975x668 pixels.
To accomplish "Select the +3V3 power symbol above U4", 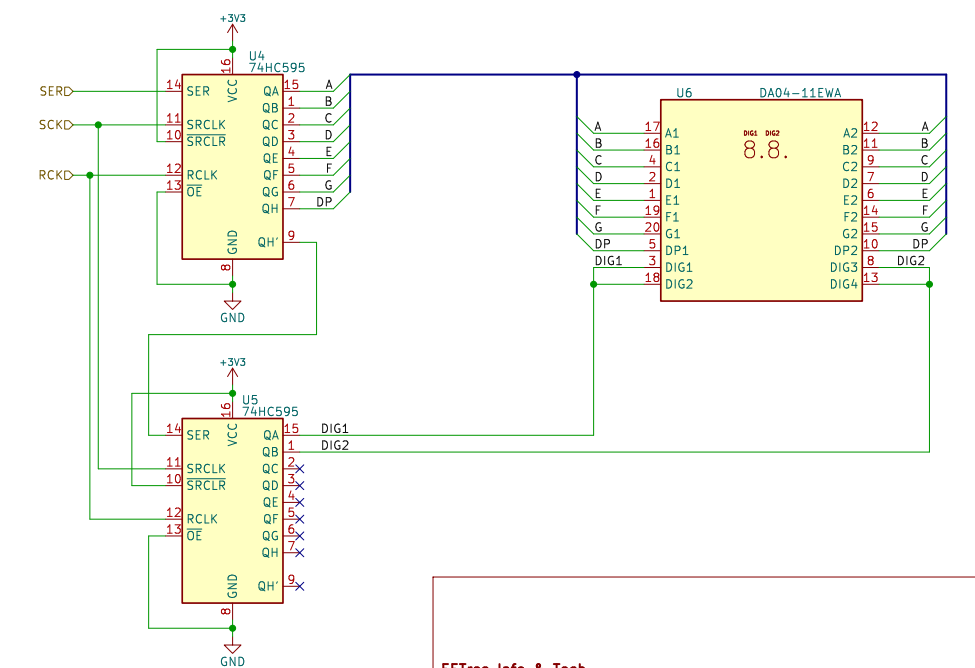I will click(x=232, y=25).
